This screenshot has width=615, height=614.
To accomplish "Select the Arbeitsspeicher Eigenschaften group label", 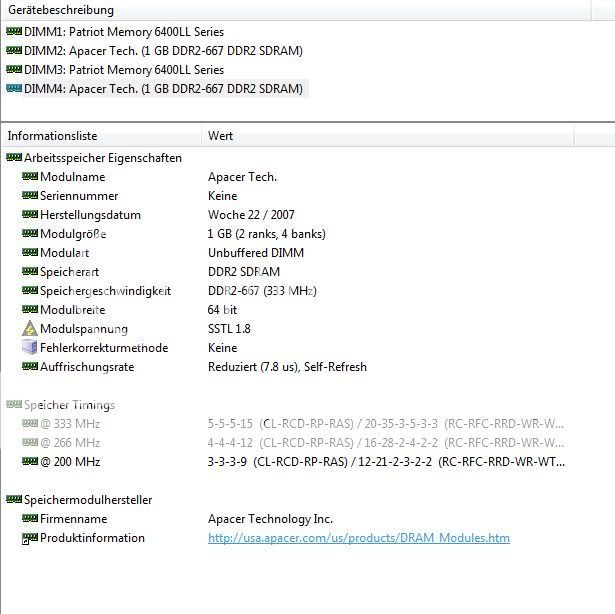I will (x=103, y=158).
